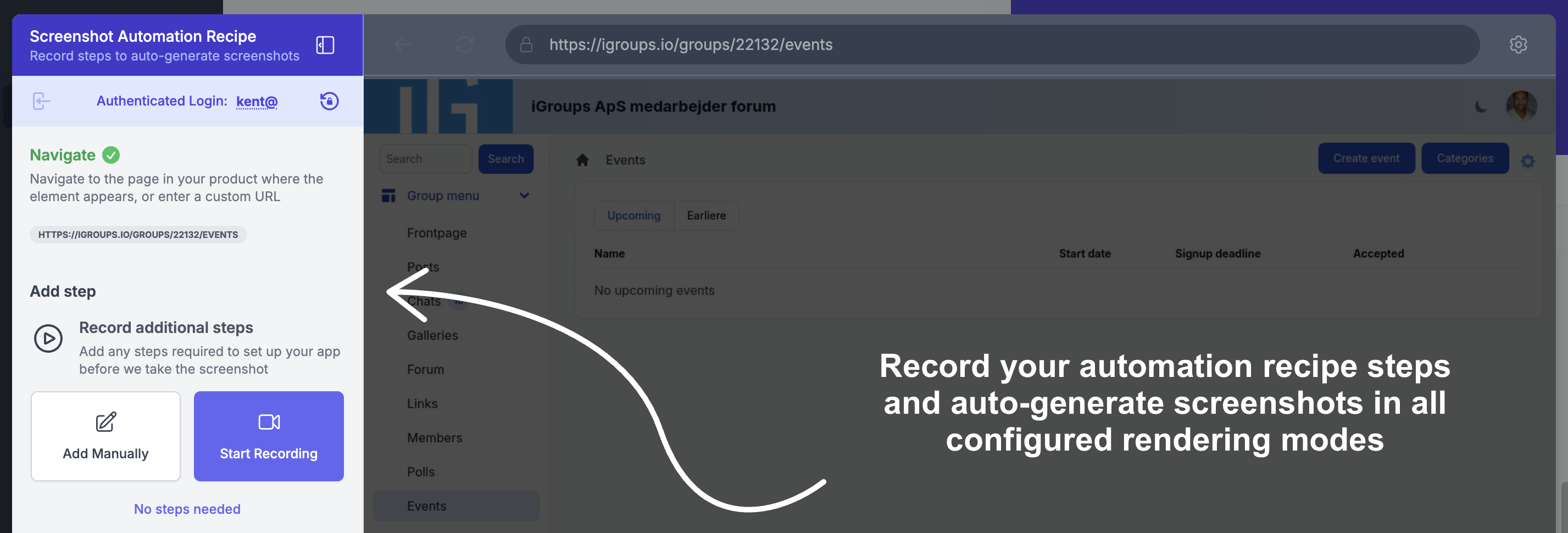Viewport: 1568px width, 533px height.
Task: Click the No upcoming events text
Action: tap(654, 290)
